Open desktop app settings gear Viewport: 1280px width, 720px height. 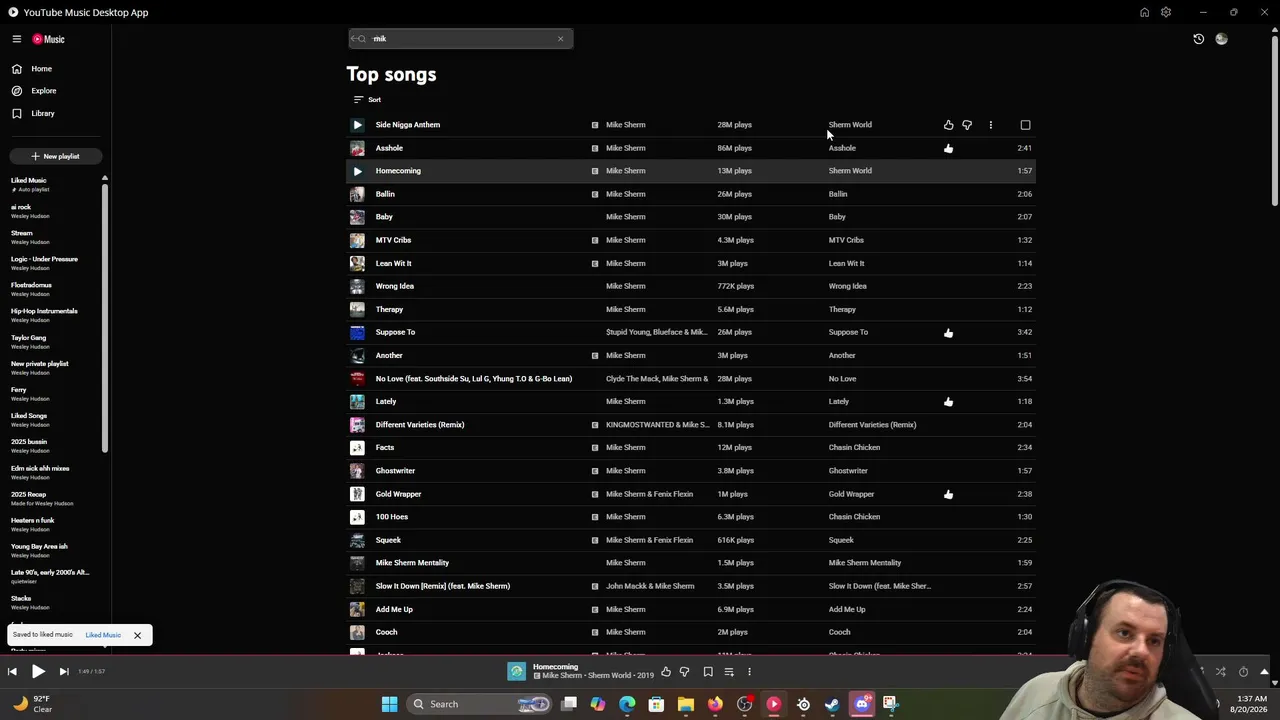(x=1166, y=12)
